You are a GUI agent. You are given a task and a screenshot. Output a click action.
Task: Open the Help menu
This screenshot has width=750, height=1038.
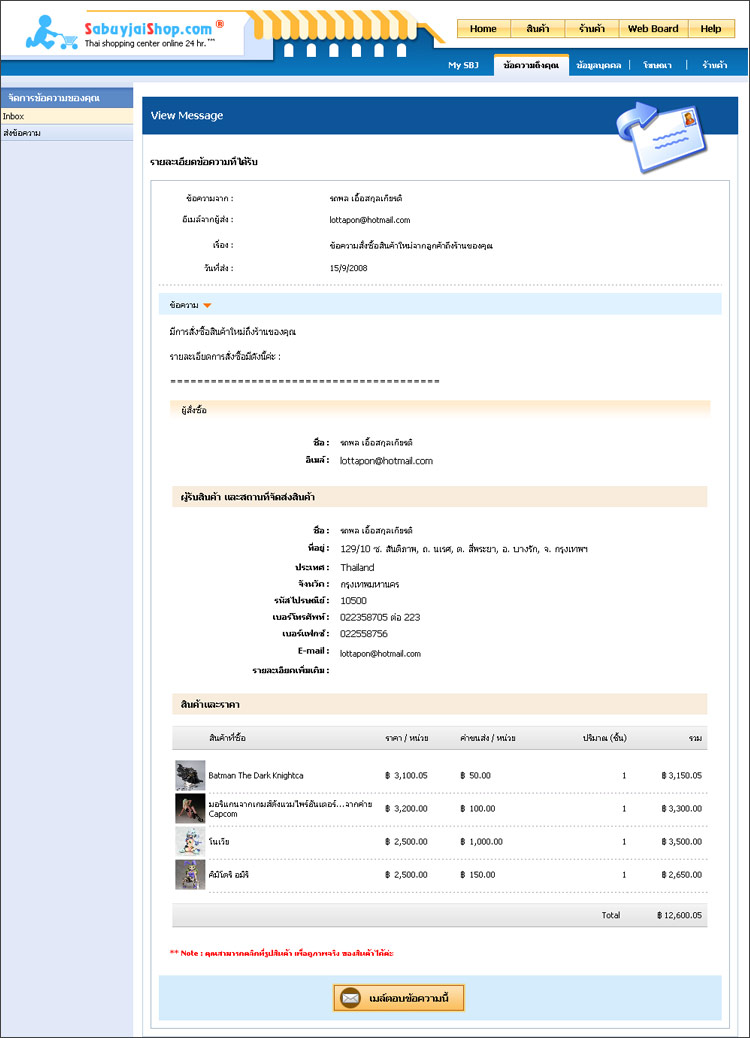pyautogui.click(x=710, y=29)
